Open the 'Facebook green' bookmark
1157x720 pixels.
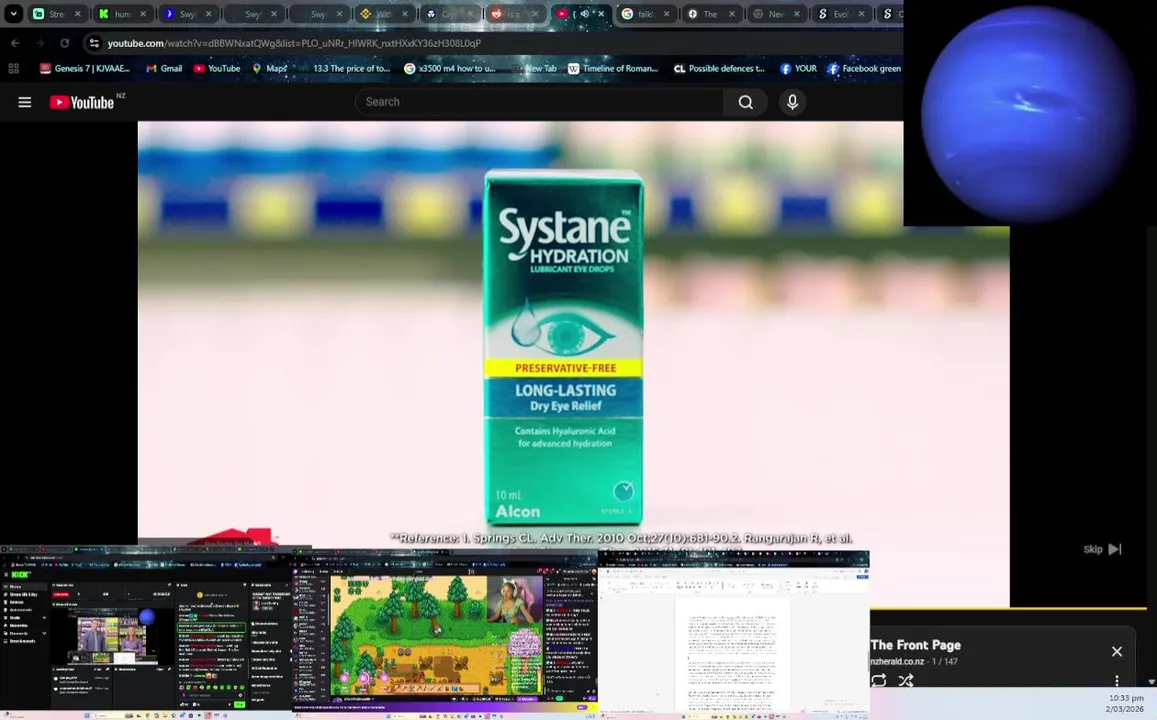pos(863,69)
